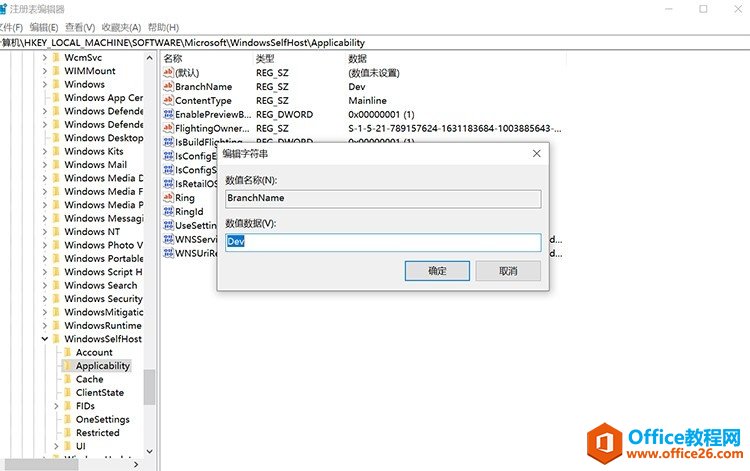750x471 pixels.
Task: Maximize the 注册表编辑器 window
Action: click(x=703, y=9)
